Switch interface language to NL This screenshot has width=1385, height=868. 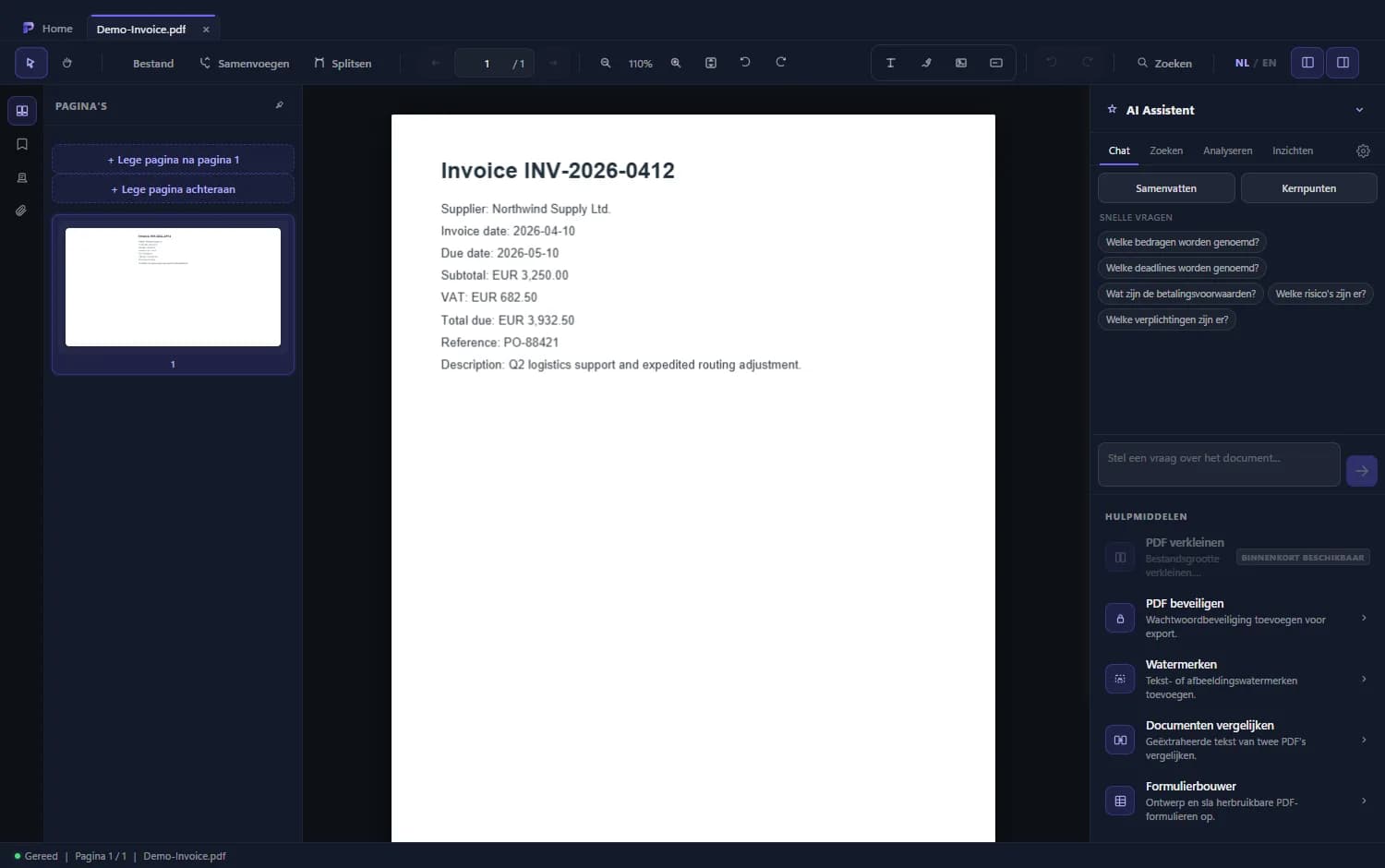(x=1242, y=63)
